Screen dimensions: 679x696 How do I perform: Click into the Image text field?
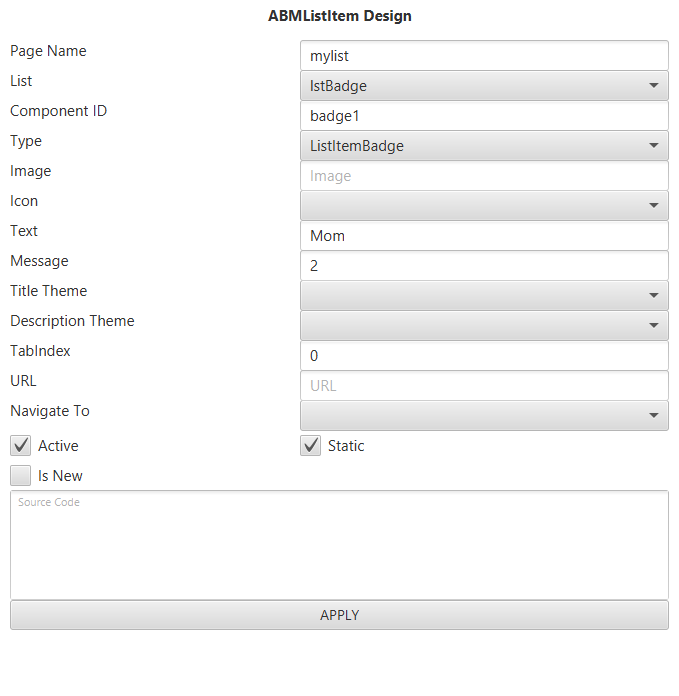click(484, 176)
